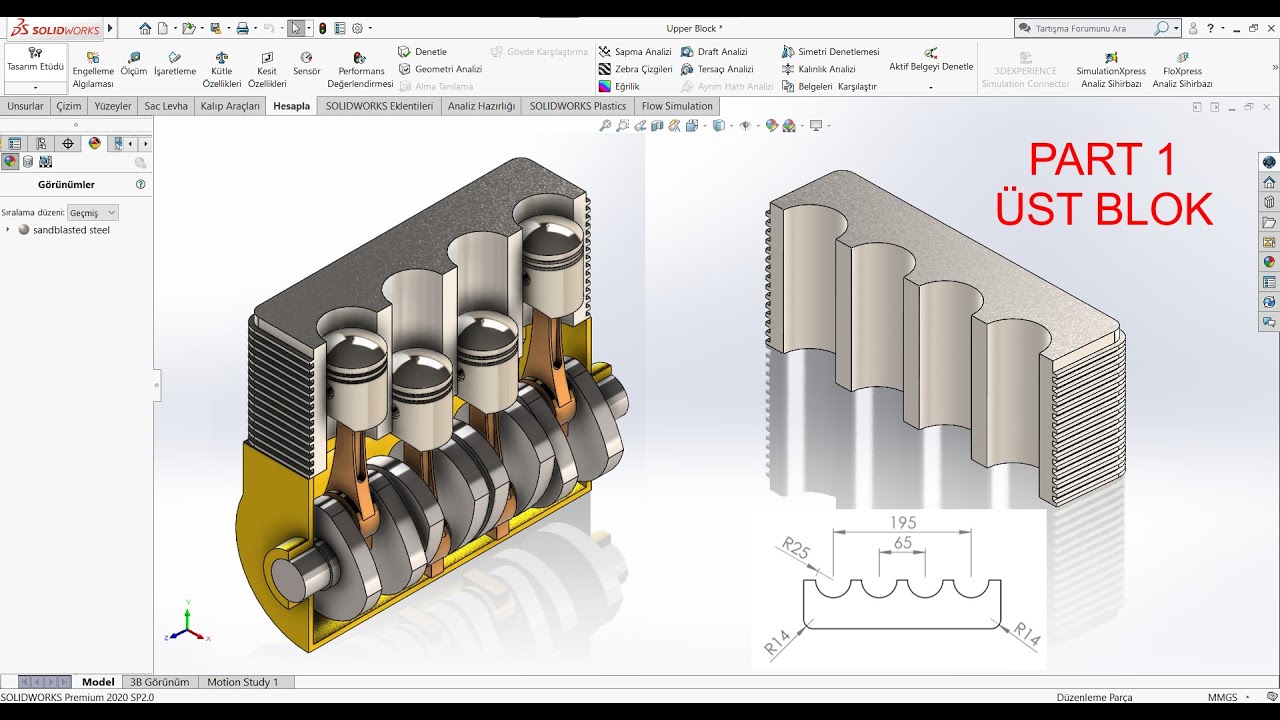The height and width of the screenshot is (720, 1280).
Task: Open the Yüzeyler tab
Action: (x=113, y=106)
